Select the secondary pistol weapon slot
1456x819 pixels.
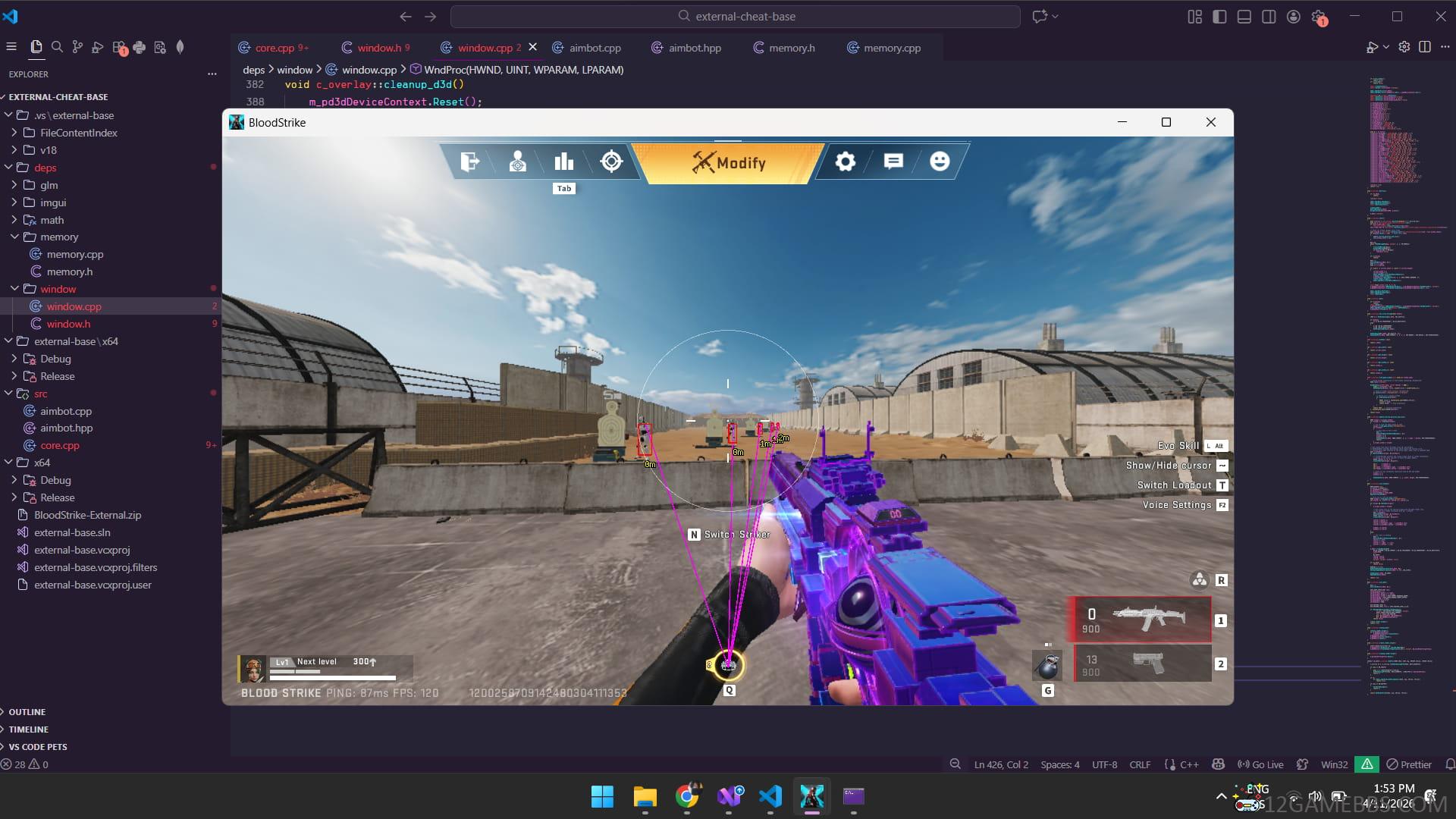[x=1143, y=664]
